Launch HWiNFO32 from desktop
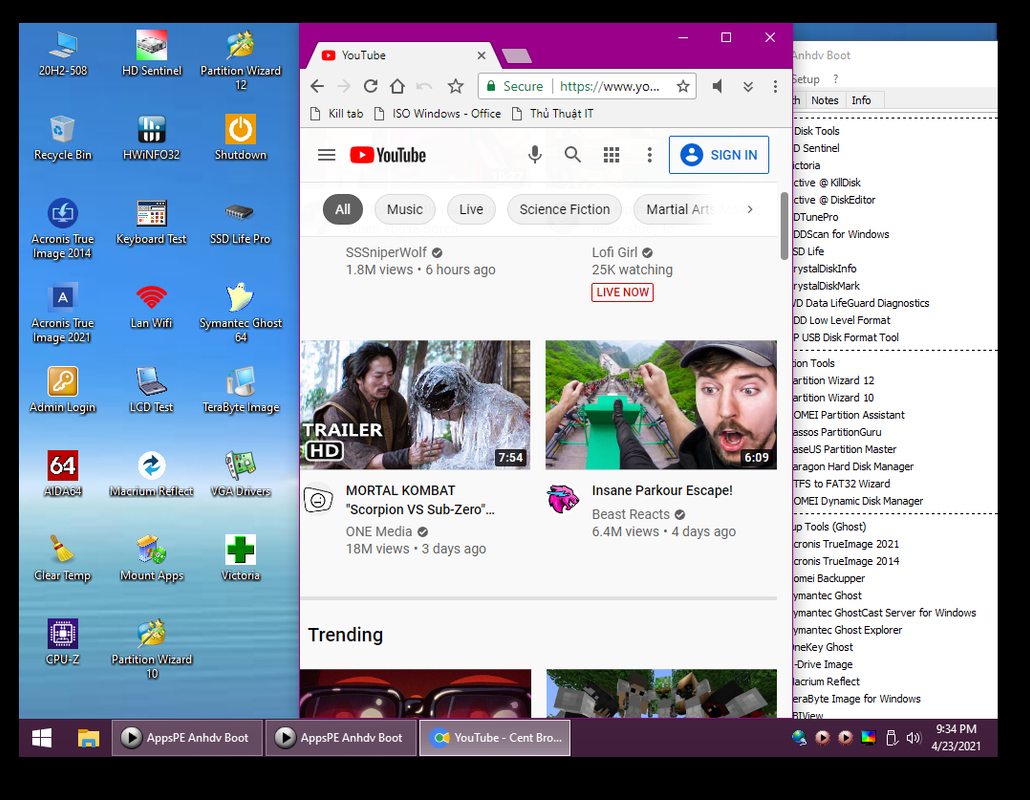The image size is (1030, 800). (151, 138)
